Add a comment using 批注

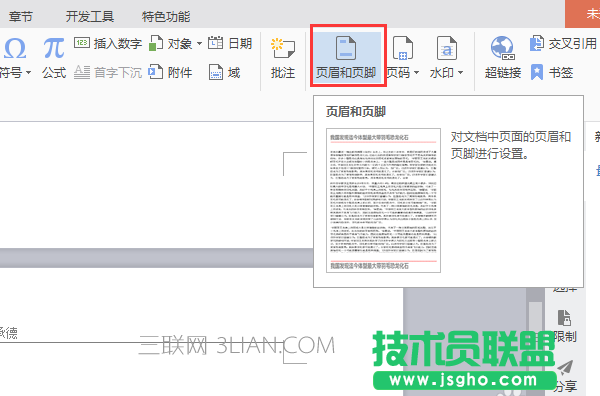pos(283,58)
